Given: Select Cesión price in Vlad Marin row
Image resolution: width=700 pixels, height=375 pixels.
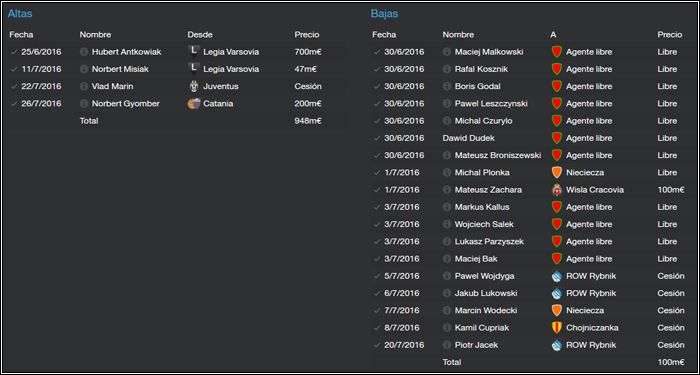Looking at the screenshot, I should coord(308,86).
